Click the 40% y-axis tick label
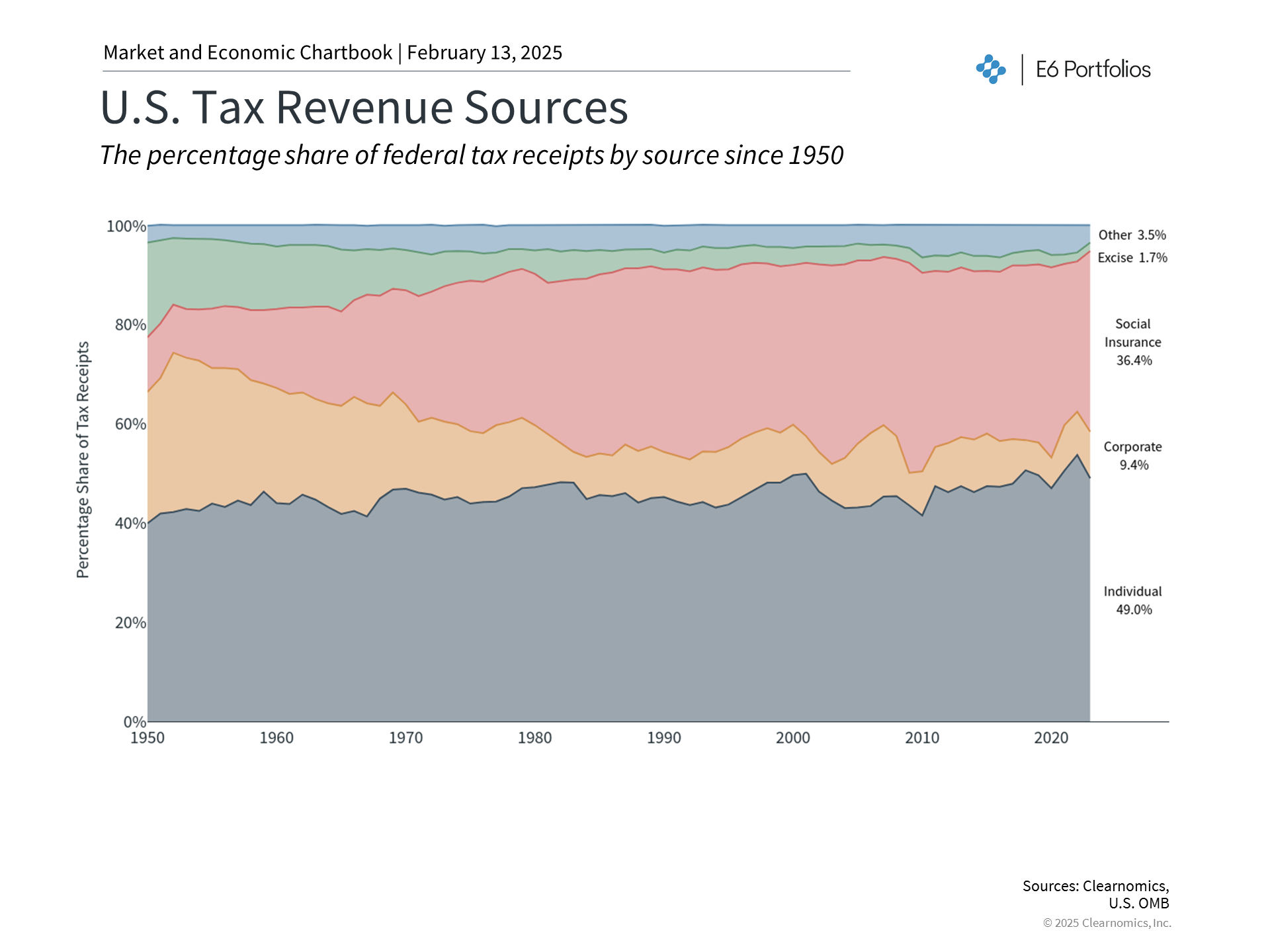 click(130, 524)
